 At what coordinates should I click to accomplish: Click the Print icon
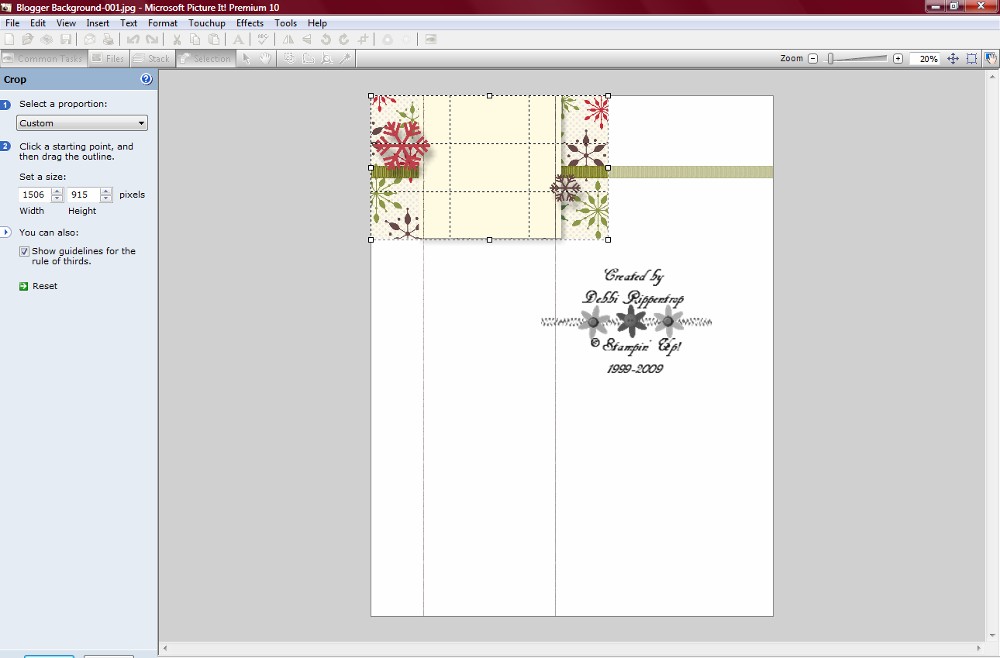tap(108, 40)
